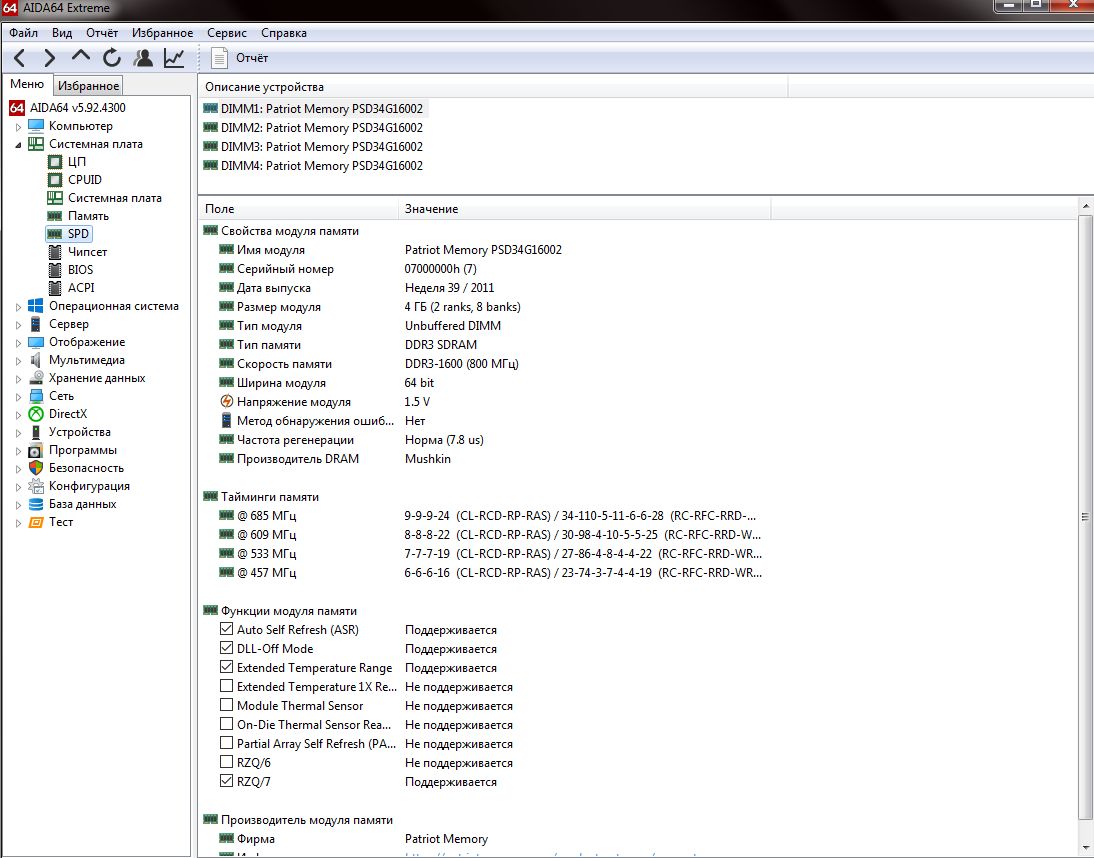This screenshot has width=1094, height=858.
Task: Select DIMM2: Patriot Memory PSD34G16002
Action: pyautogui.click(x=313, y=128)
